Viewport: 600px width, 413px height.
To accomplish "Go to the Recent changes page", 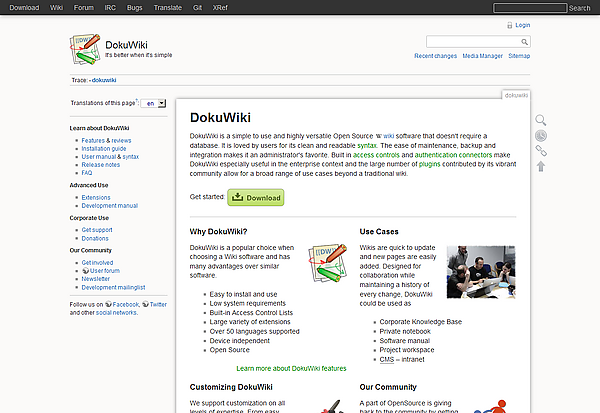I will point(436,56).
